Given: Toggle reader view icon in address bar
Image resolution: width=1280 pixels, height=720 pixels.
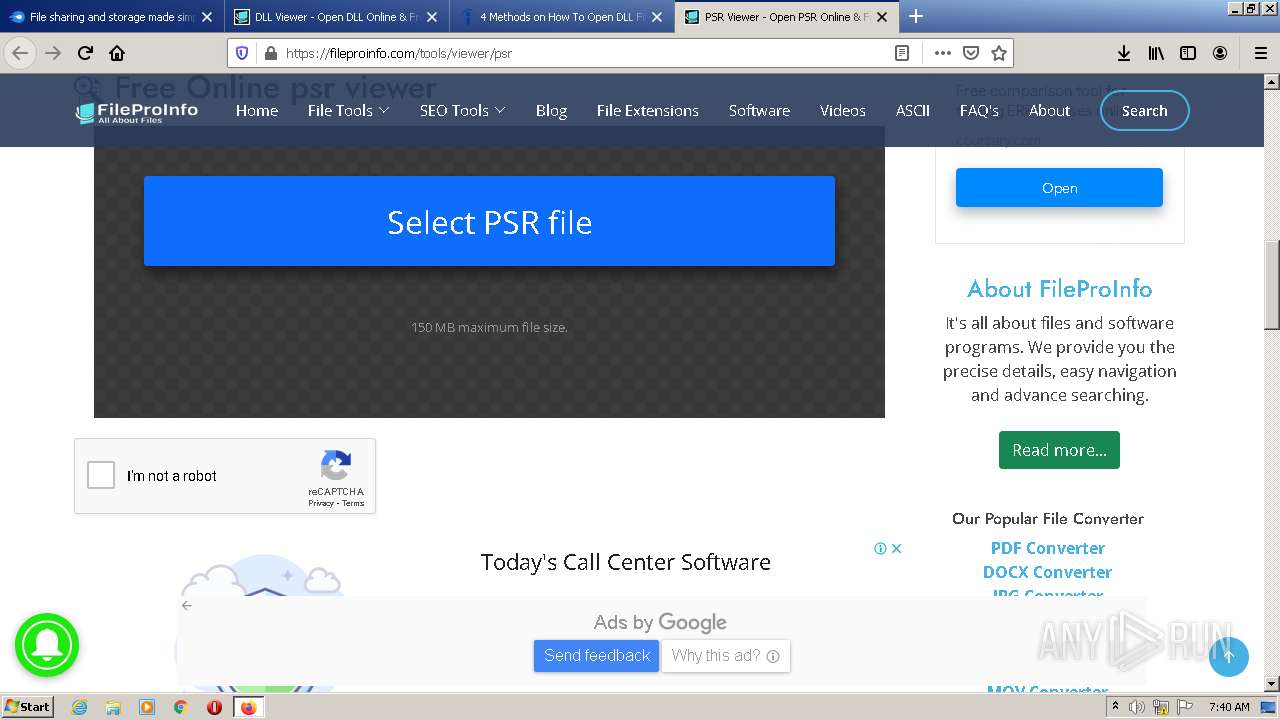Looking at the screenshot, I should pyautogui.click(x=902, y=53).
